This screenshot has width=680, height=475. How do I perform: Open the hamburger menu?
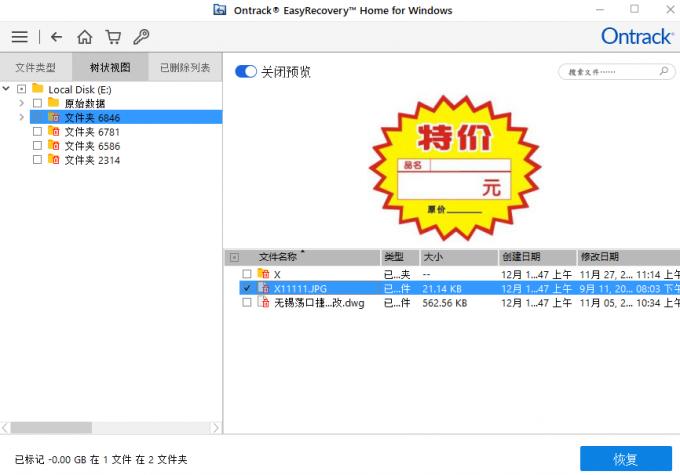20,37
